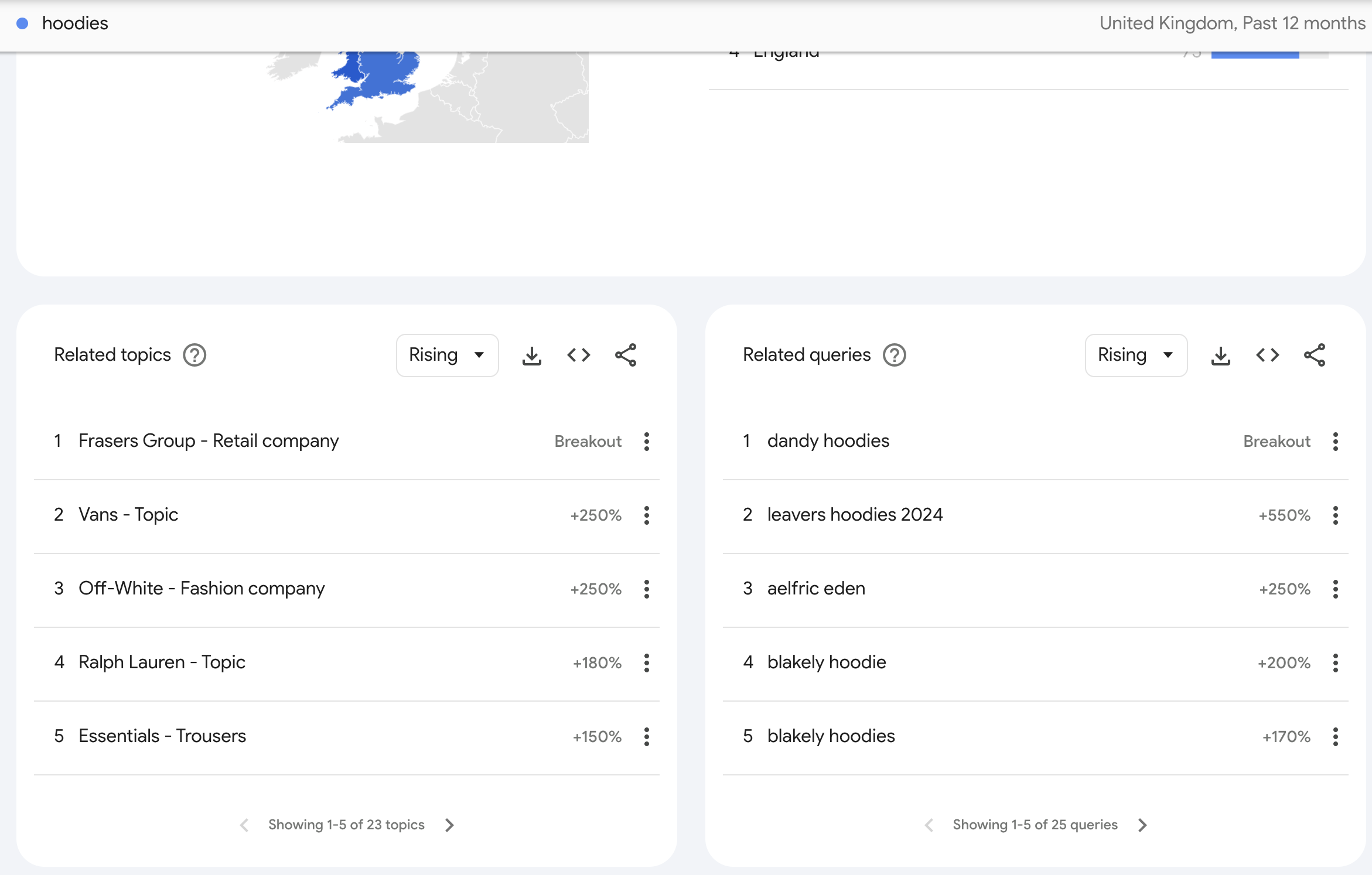
Task: Embed the Related queries widget
Action: (x=1268, y=355)
